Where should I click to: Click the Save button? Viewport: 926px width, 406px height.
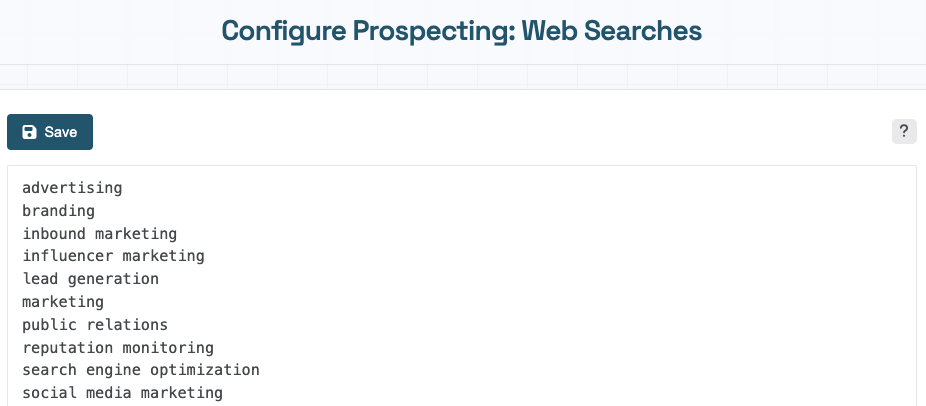pyautogui.click(x=50, y=132)
